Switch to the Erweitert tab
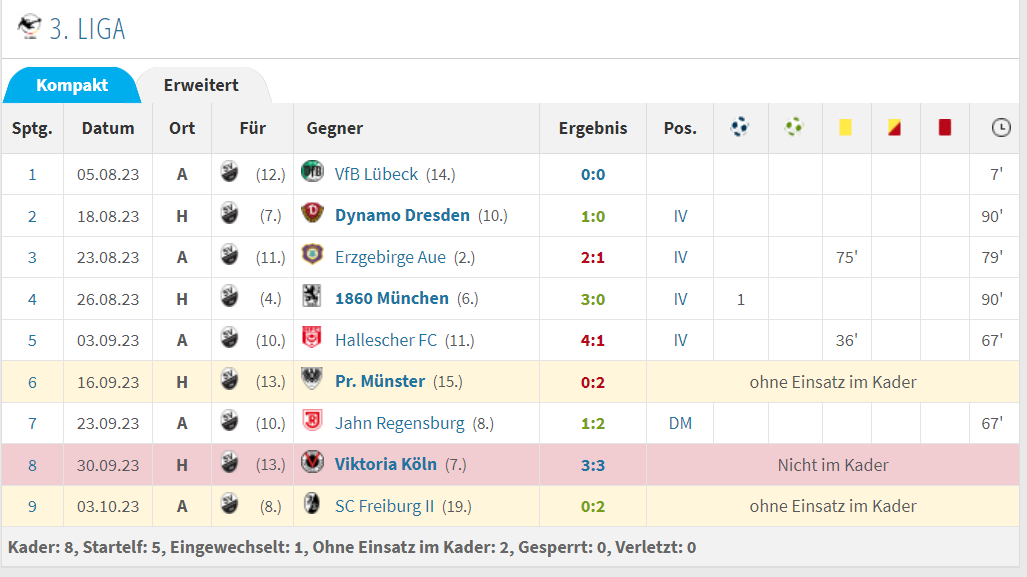1027x577 pixels. (x=201, y=85)
